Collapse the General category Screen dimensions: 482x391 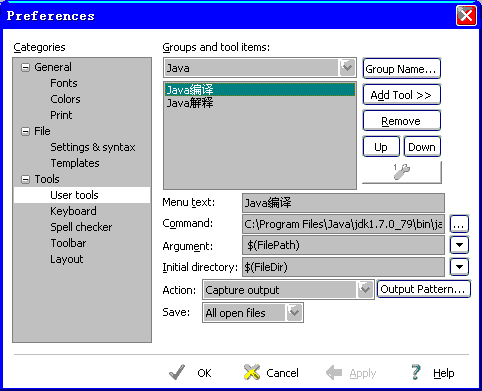[25, 68]
